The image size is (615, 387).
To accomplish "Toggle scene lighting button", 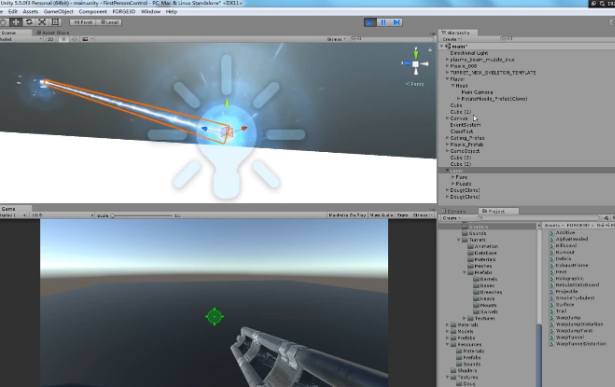I will 63,39.
